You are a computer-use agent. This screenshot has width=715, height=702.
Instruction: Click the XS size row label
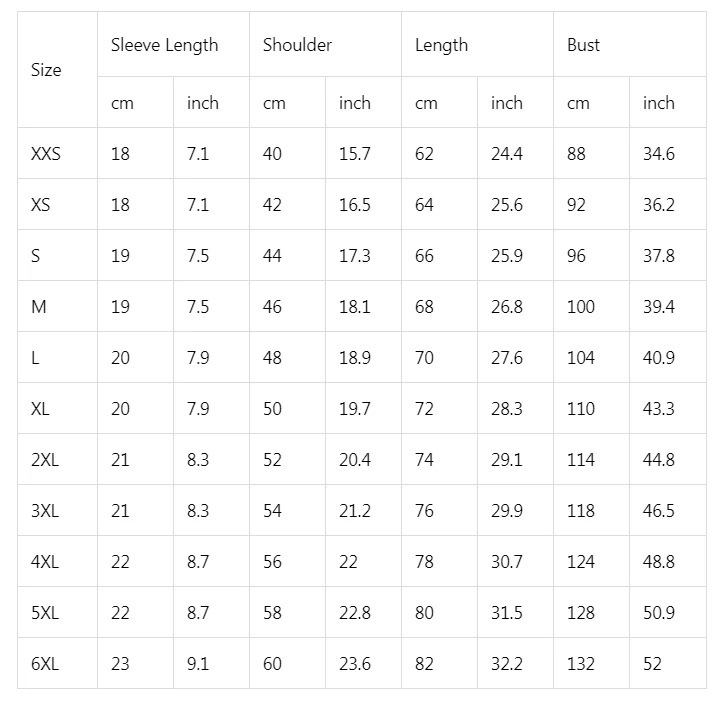41,205
